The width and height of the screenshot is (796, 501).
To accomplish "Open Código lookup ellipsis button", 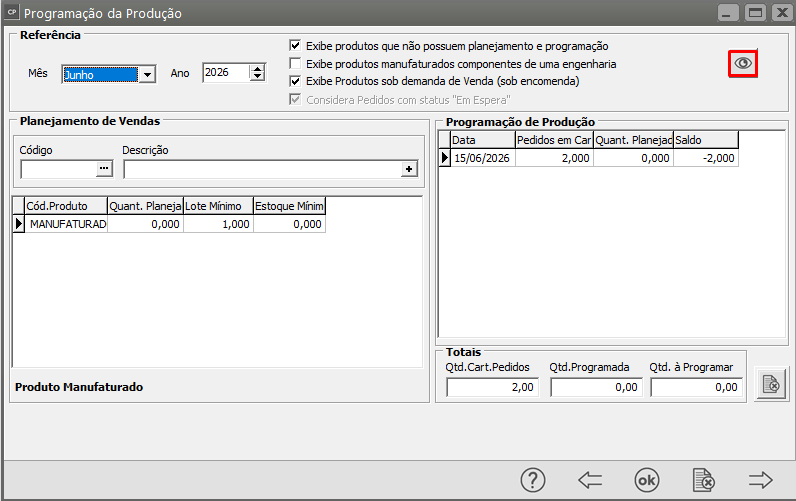I will pyautogui.click(x=104, y=169).
